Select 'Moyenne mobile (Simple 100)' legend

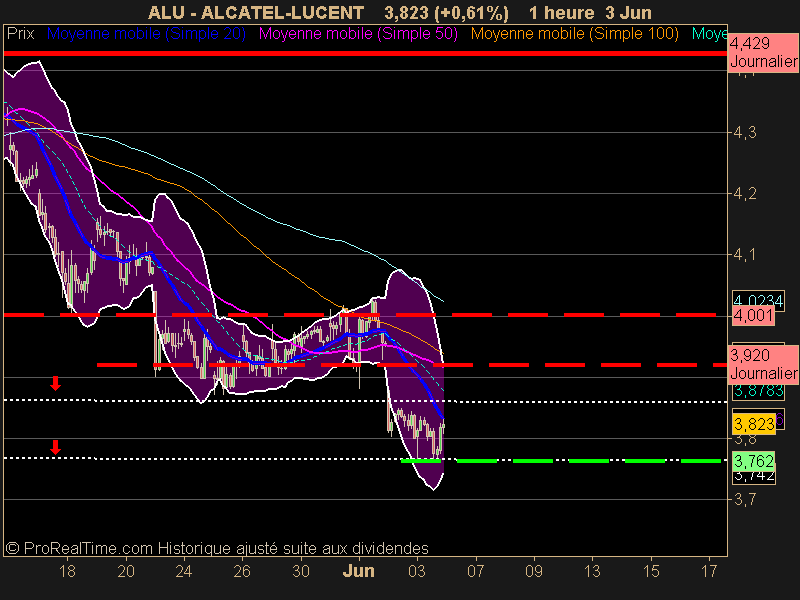[x=574, y=34]
